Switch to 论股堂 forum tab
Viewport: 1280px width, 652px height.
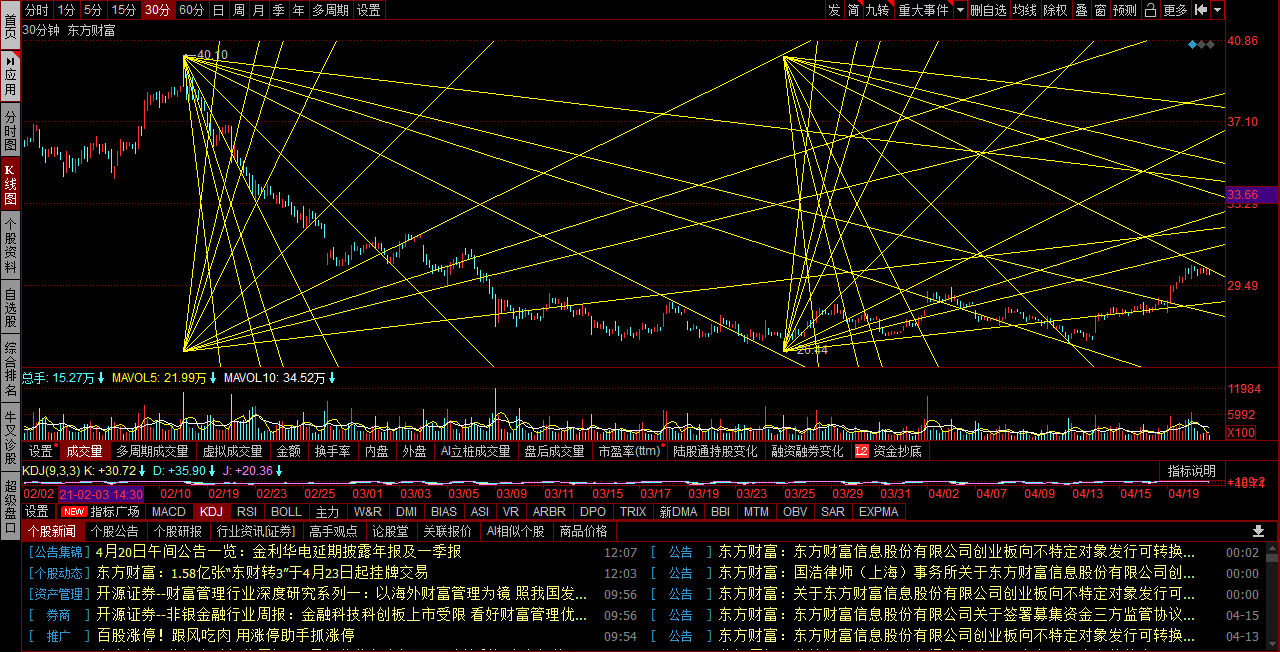[x=390, y=531]
